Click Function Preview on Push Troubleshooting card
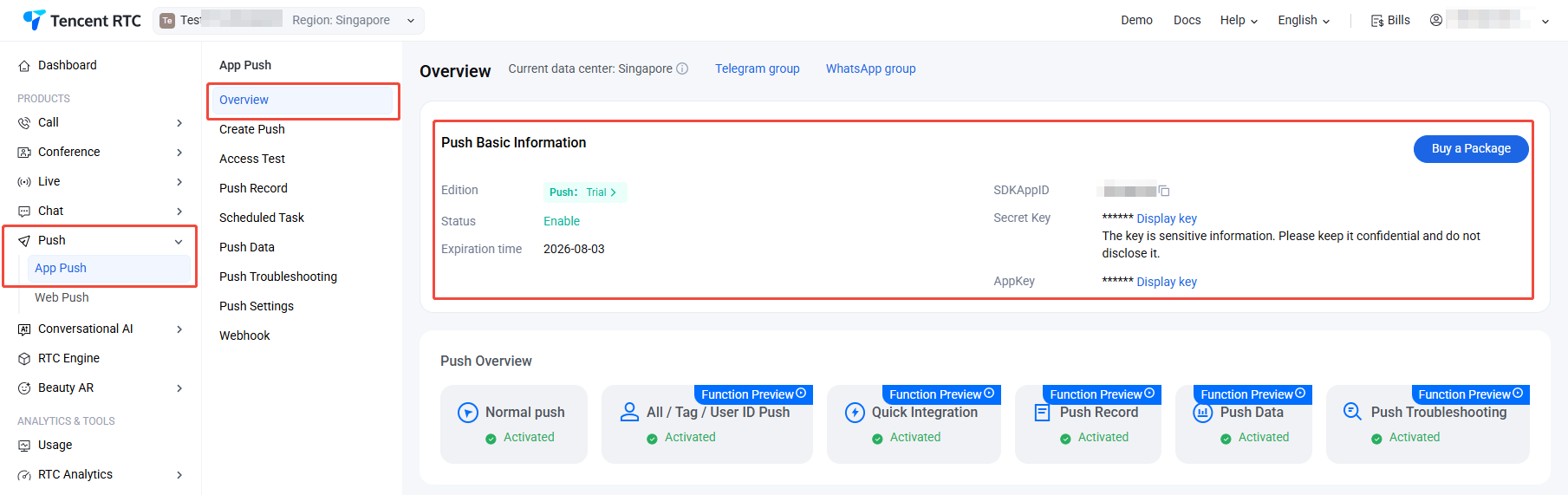This screenshot has width=1568, height=495. tap(1470, 394)
